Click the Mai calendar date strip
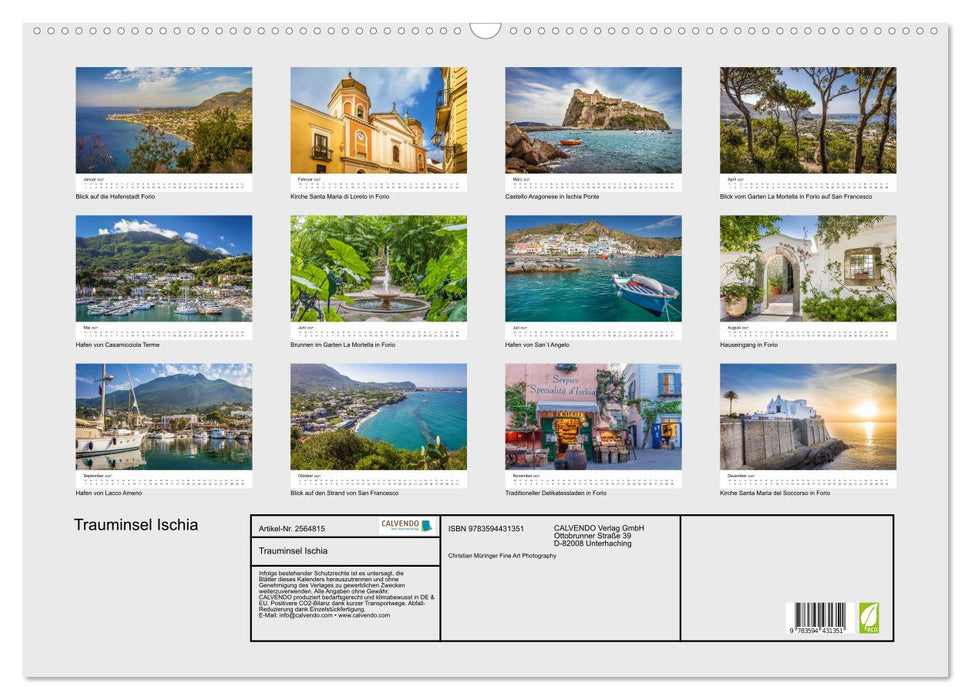This screenshot has width=971, height=700. [x=163, y=331]
